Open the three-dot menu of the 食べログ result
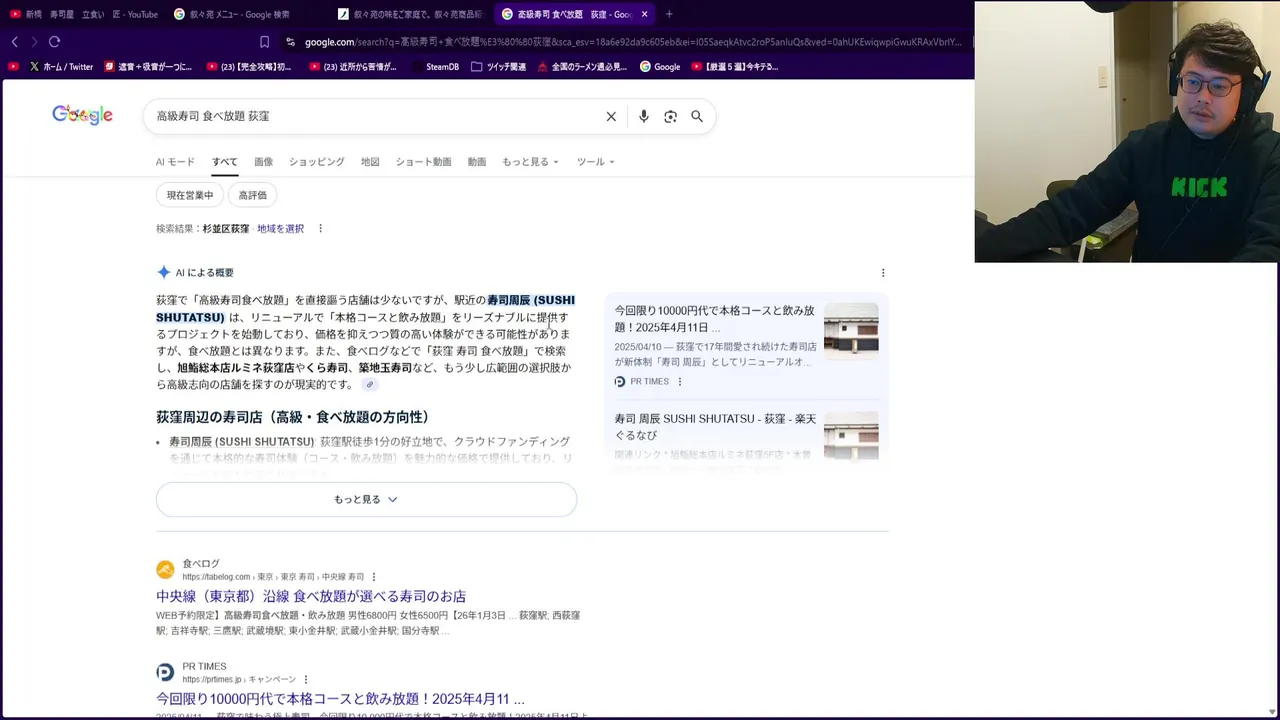Screen dimensions: 1280x720 [x=374, y=577]
